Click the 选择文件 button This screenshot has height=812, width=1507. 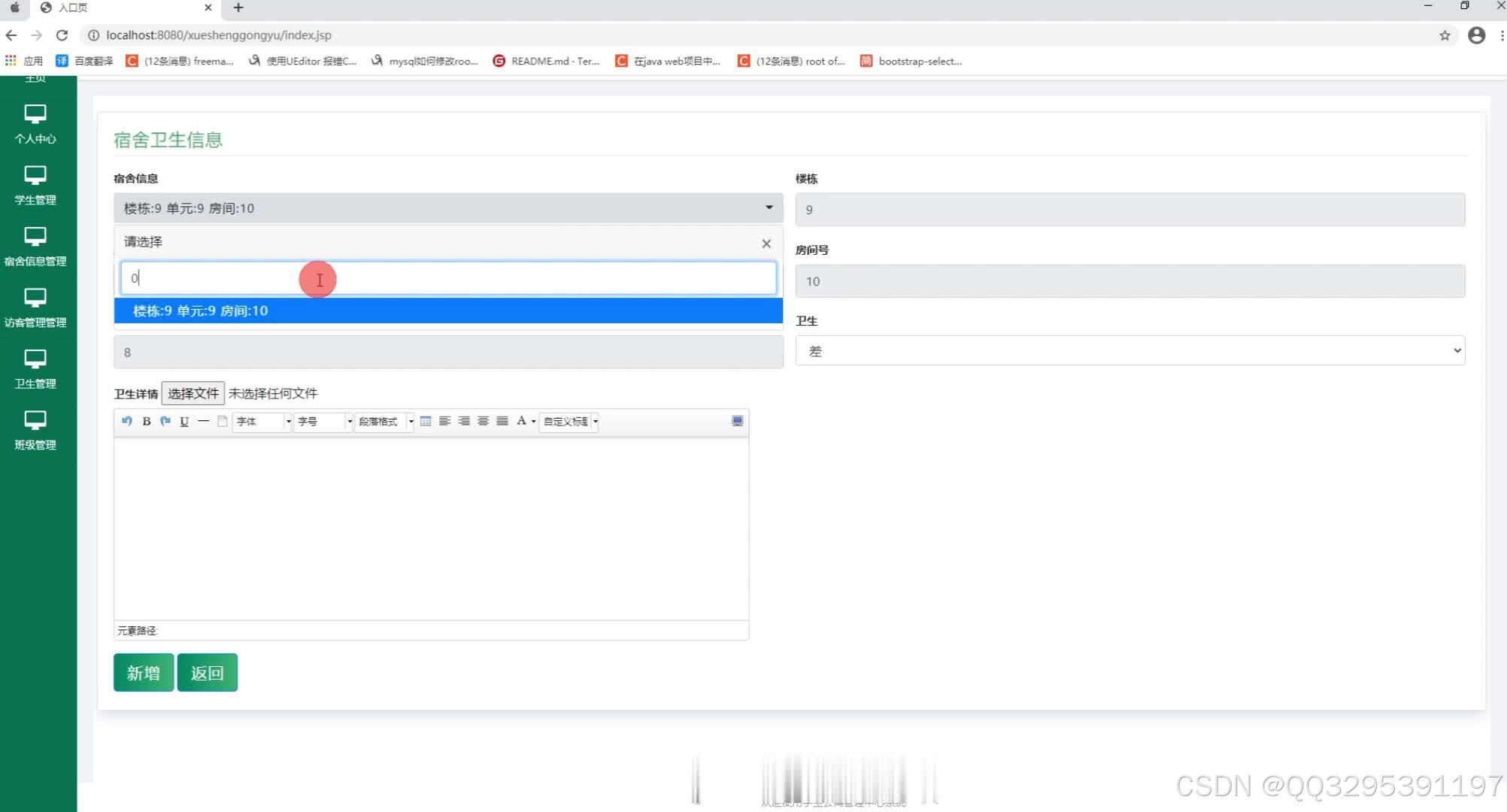pos(193,393)
